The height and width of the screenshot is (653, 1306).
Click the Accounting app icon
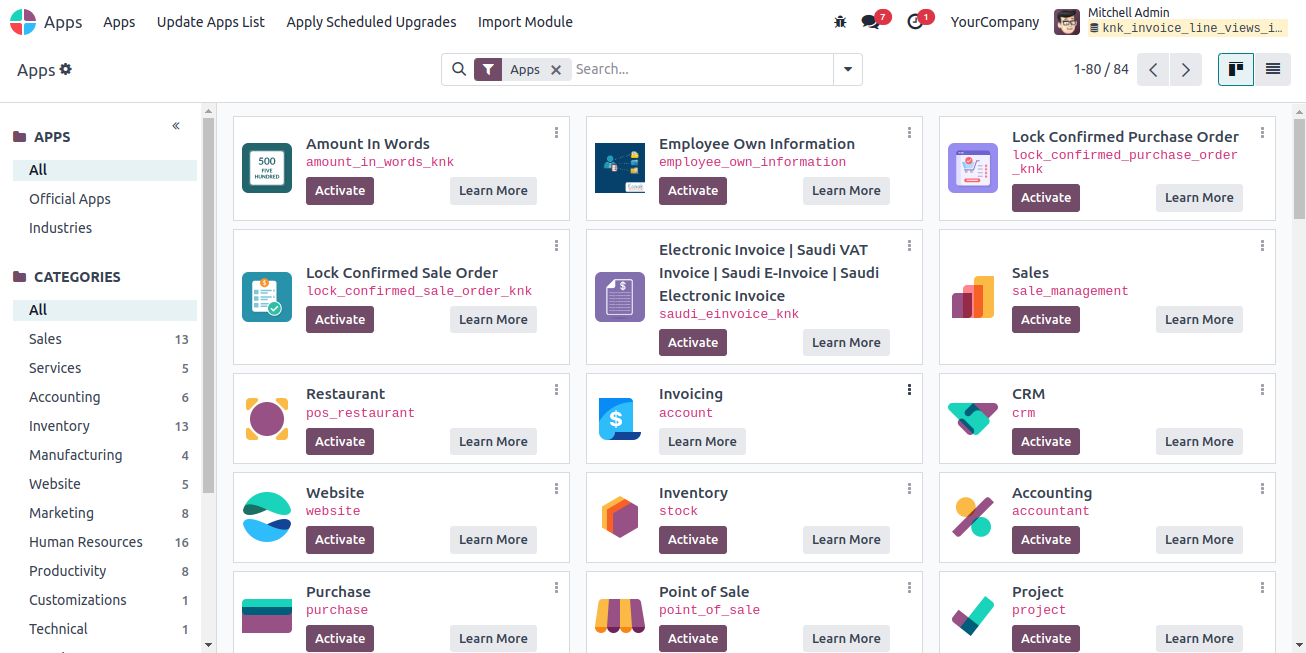point(973,517)
